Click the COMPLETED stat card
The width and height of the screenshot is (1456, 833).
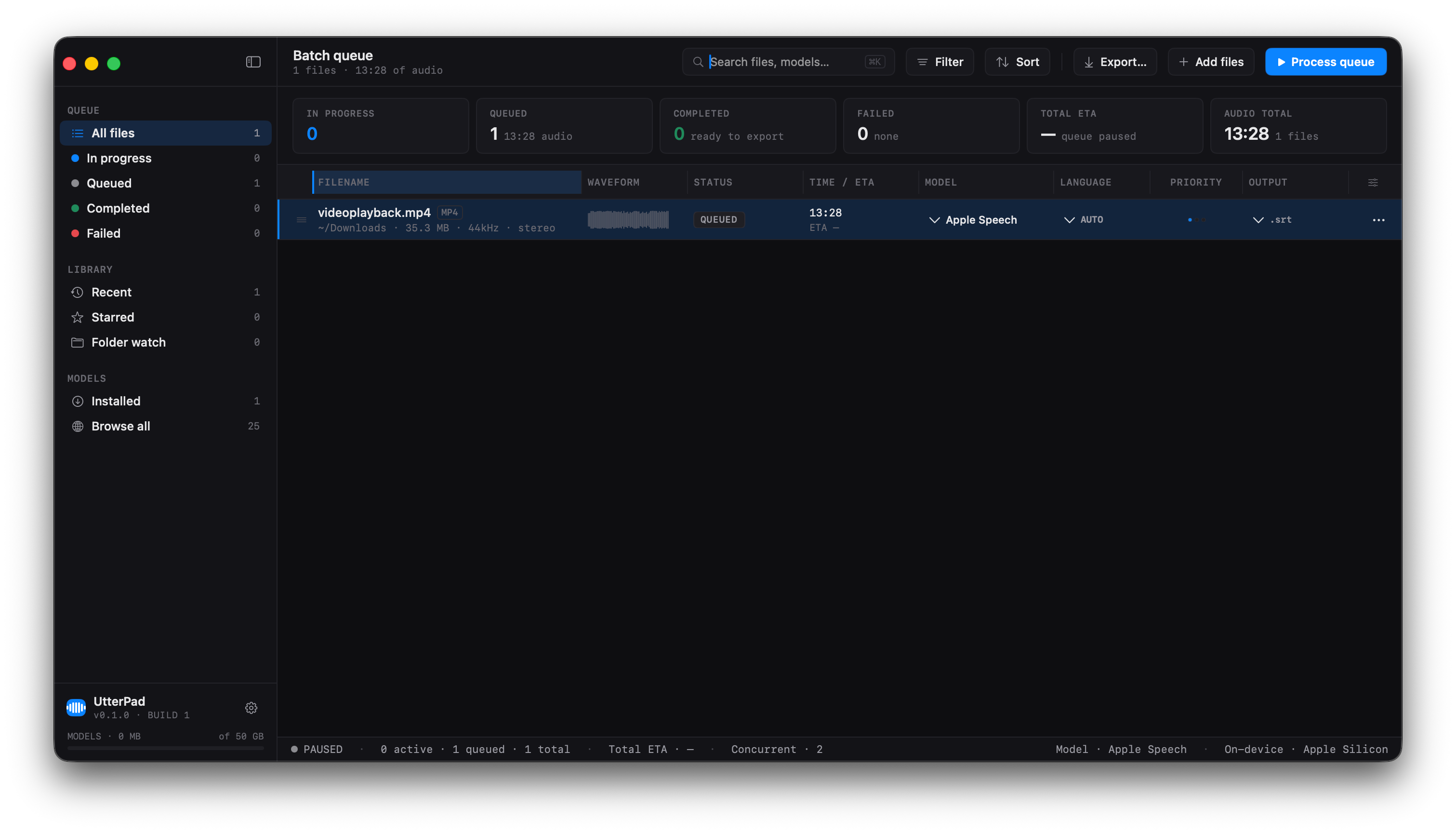[747, 126]
